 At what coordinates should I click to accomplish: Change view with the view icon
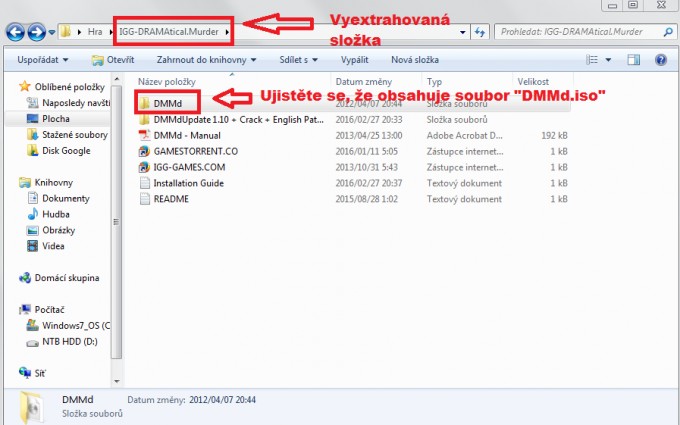point(592,60)
